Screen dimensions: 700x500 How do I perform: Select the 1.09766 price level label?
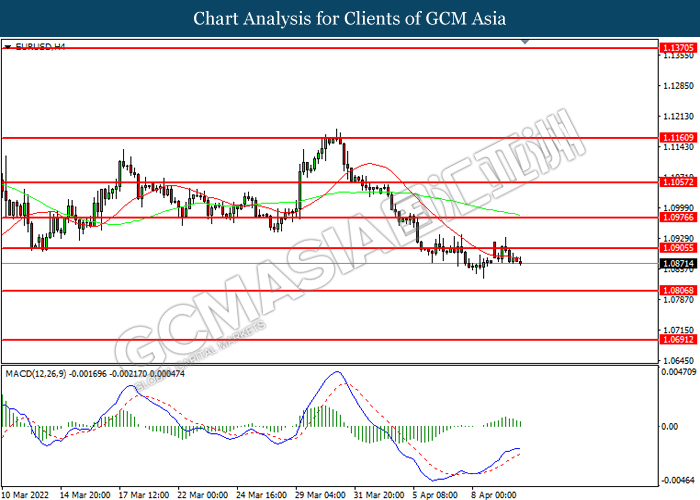coord(678,217)
